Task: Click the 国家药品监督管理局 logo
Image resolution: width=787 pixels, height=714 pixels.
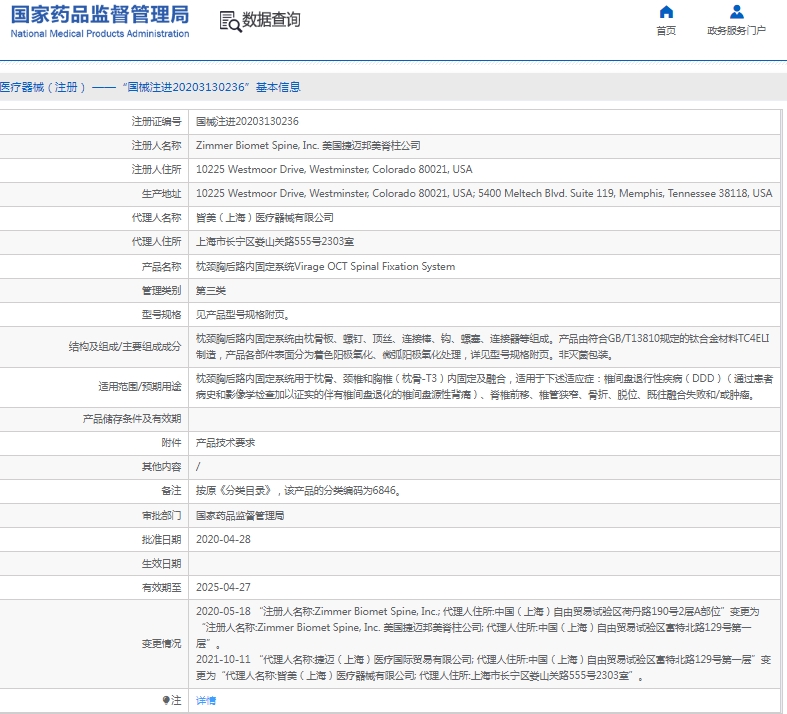Action: point(100,15)
